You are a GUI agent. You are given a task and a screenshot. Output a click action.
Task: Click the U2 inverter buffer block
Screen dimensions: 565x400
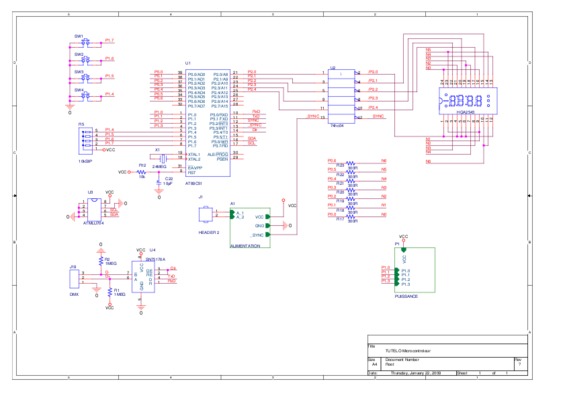[341, 96]
